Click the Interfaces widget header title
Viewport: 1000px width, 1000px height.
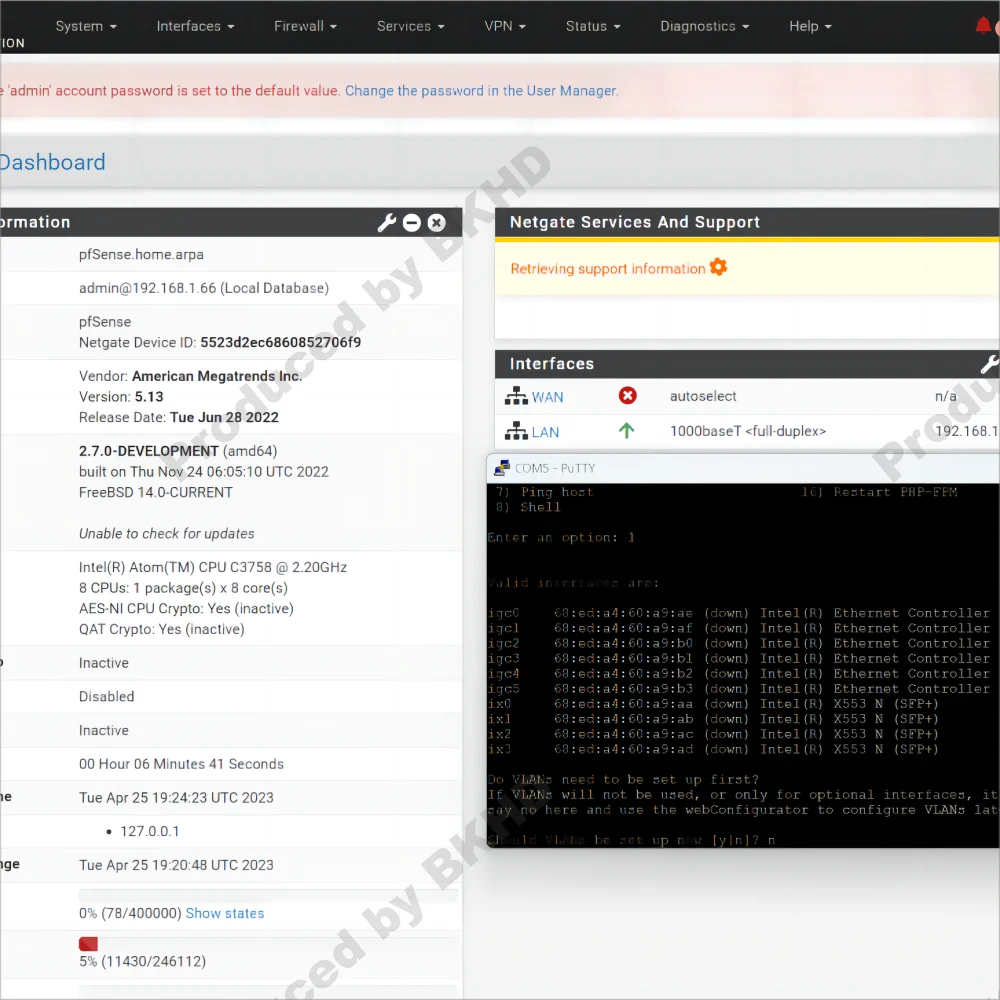[x=552, y=364]
